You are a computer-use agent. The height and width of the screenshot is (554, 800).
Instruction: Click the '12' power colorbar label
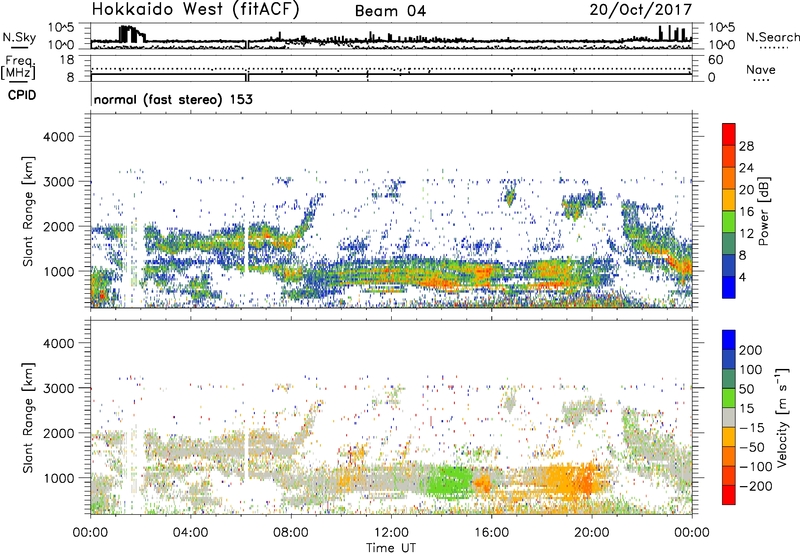(x=746, y=234)
